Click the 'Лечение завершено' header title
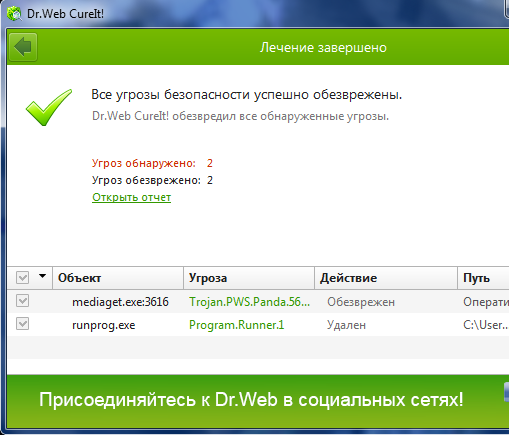 (323, 47)
